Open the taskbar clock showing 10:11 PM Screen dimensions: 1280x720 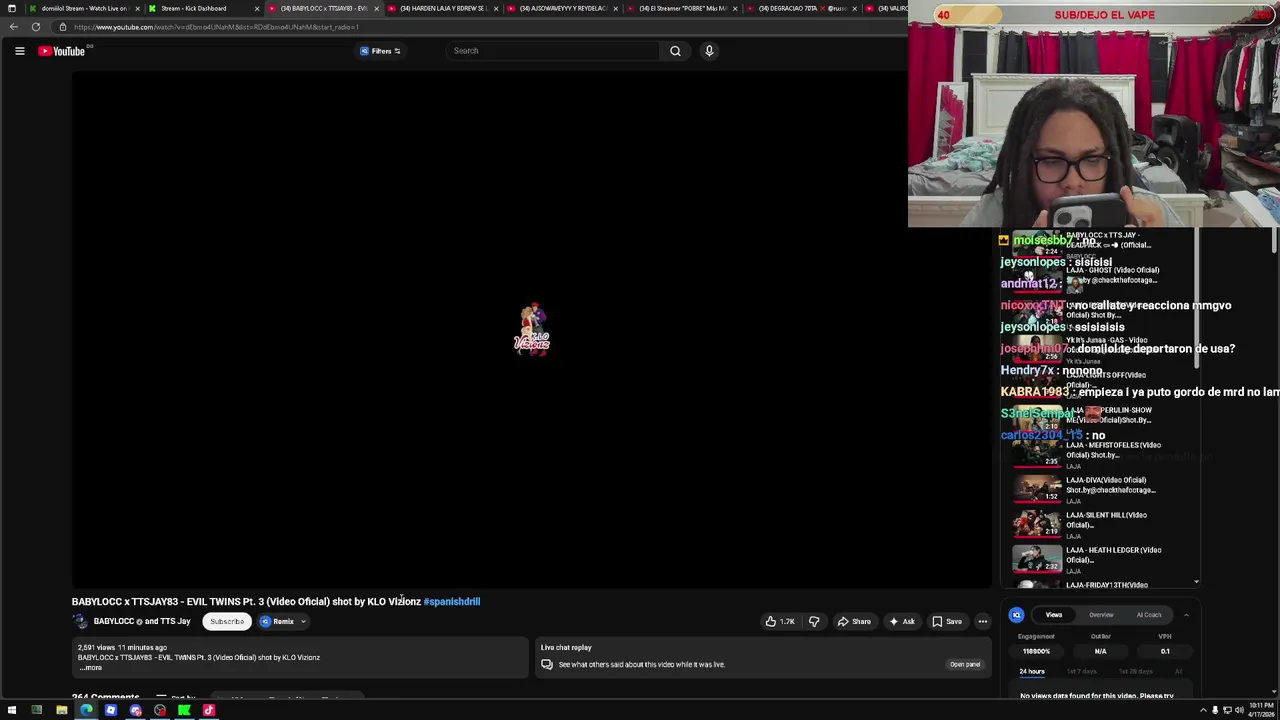[x=1260, y=710]
